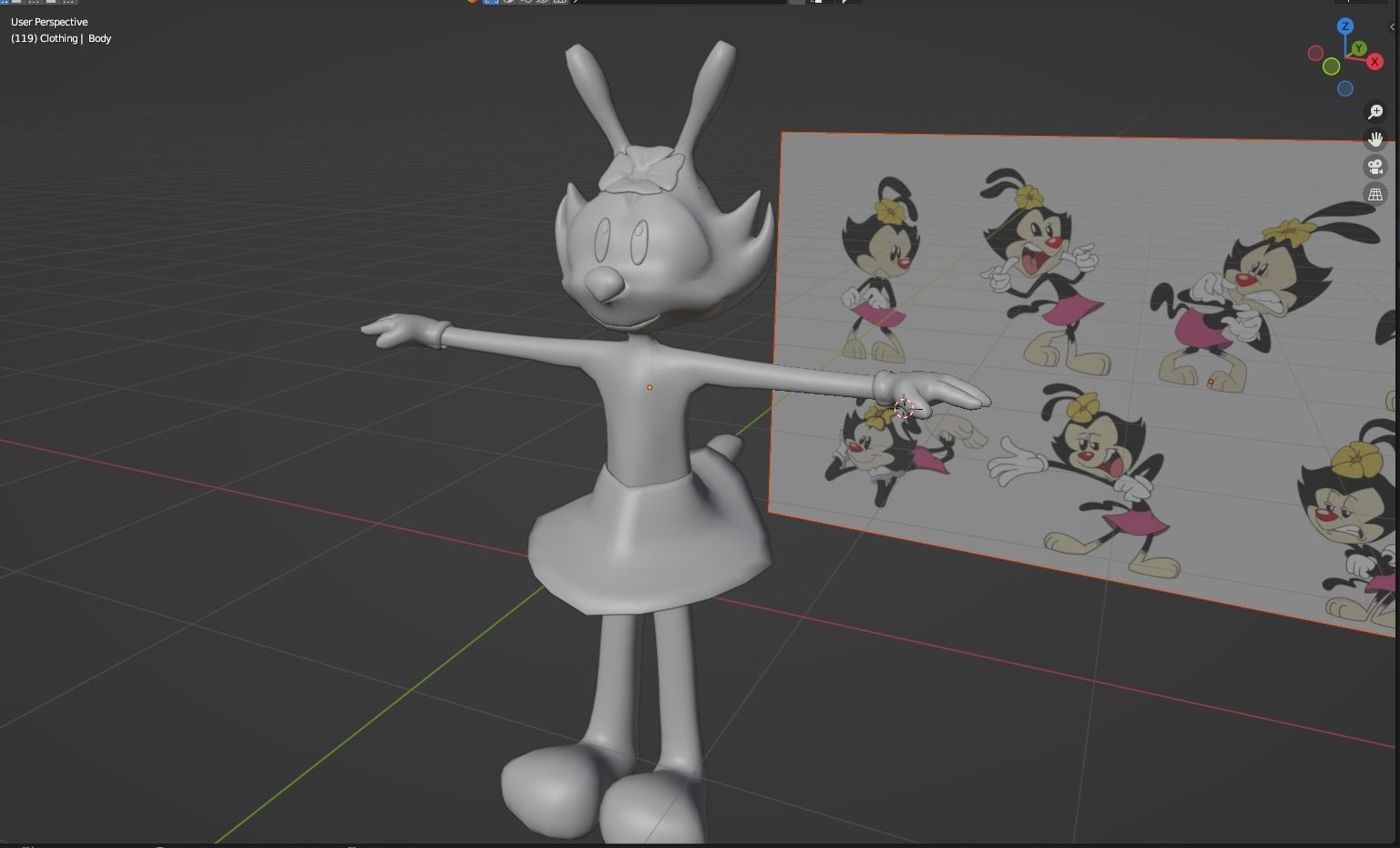Click the 'User Perspective' viewport label
This screenshot has width=1400, height=848.
(x=49, y=22)
